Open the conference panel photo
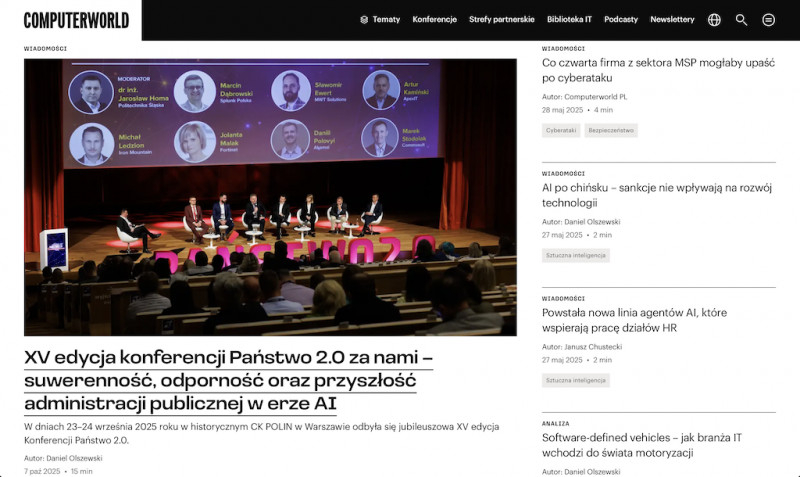Image resolution: width=800 pixels, height=477 pixels. coord(270,197)
